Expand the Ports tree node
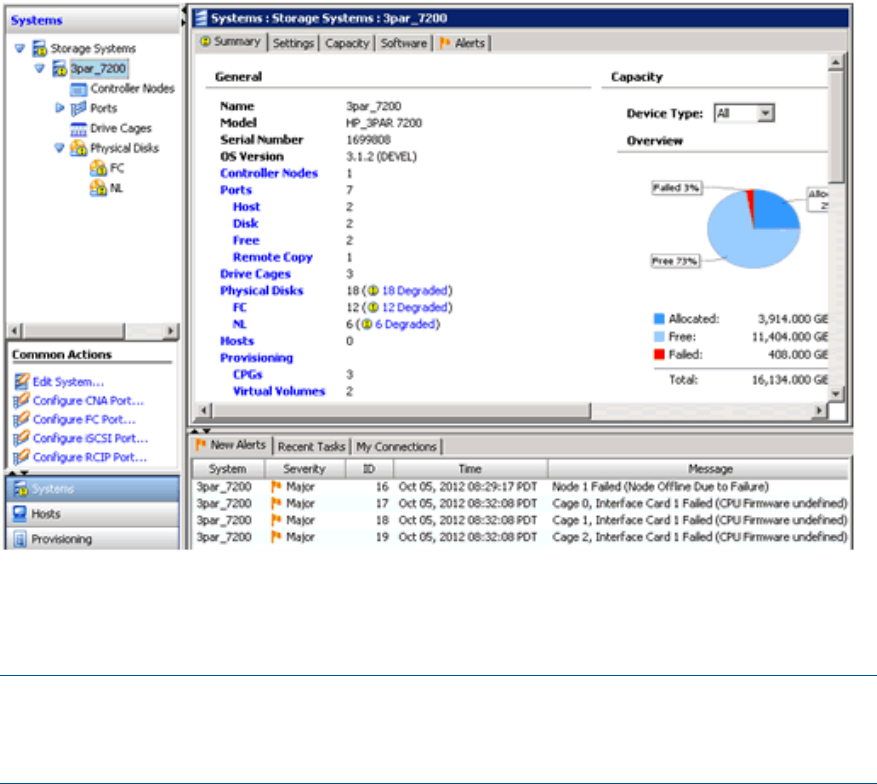The height and width of the screenshot is (784, 877). 59,108
